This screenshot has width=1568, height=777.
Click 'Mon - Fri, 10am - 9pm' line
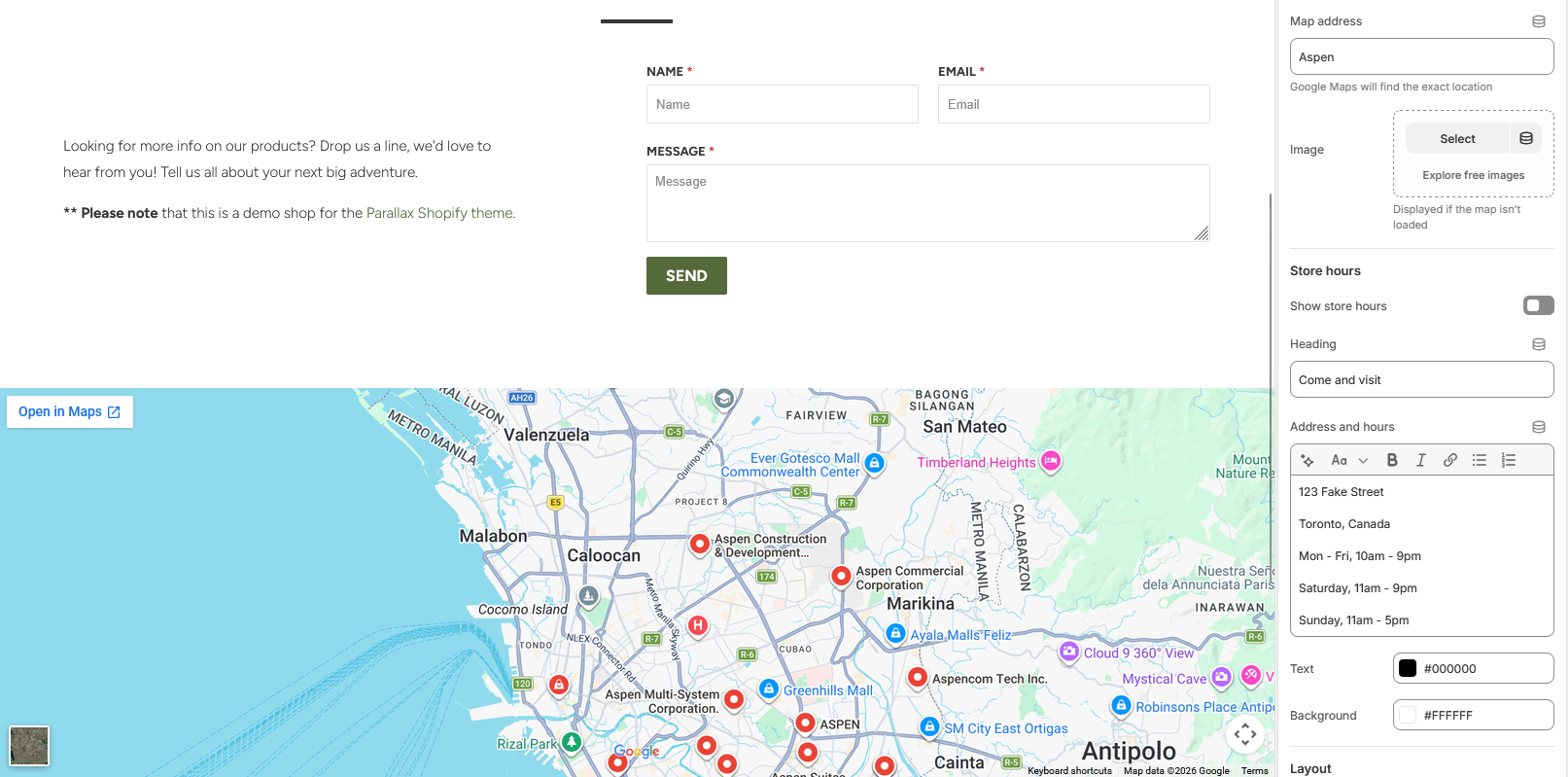[1360, 556]
